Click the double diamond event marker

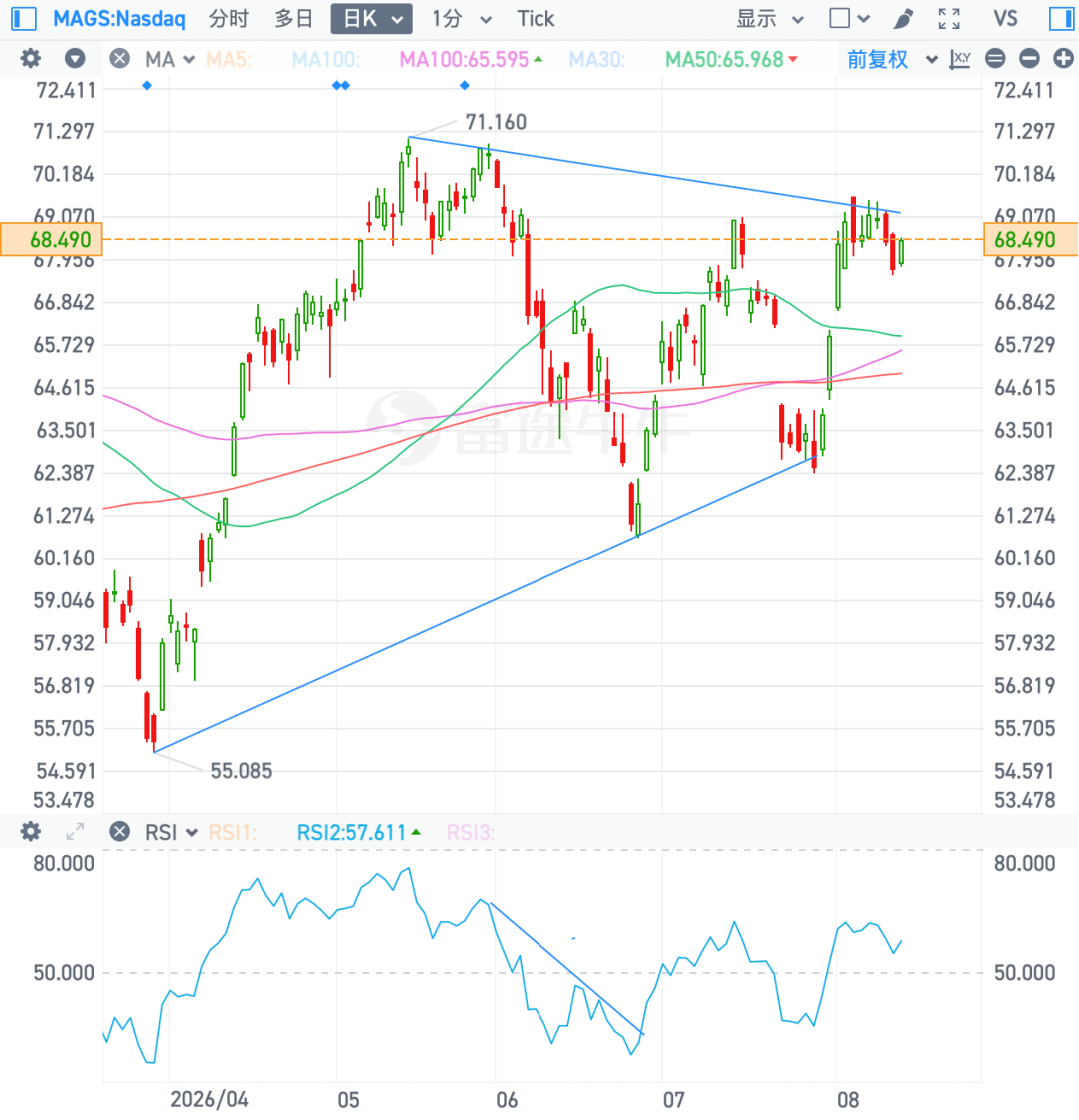coord(341,86)
